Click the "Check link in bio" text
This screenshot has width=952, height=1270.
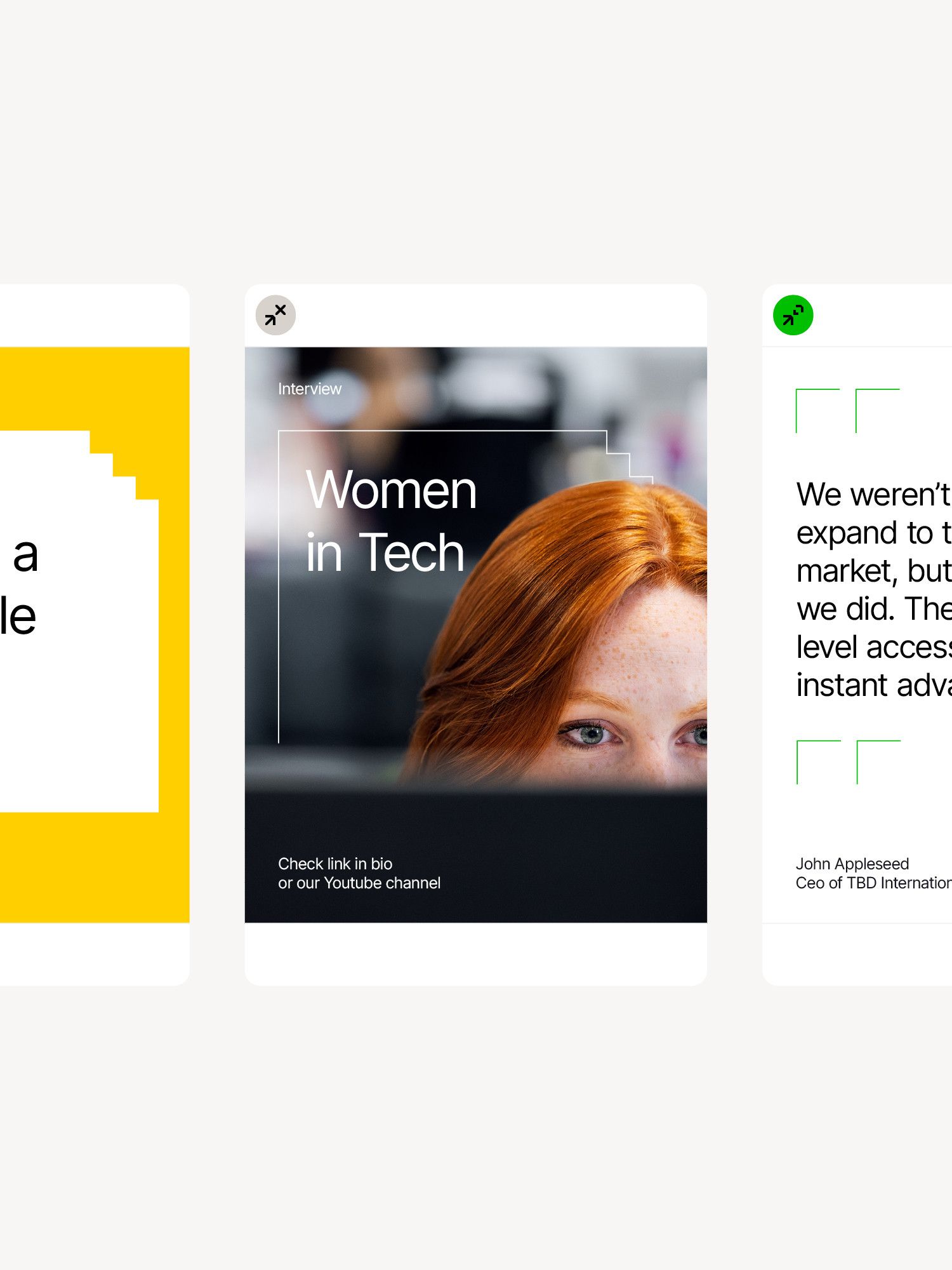[x=335, y=864]
